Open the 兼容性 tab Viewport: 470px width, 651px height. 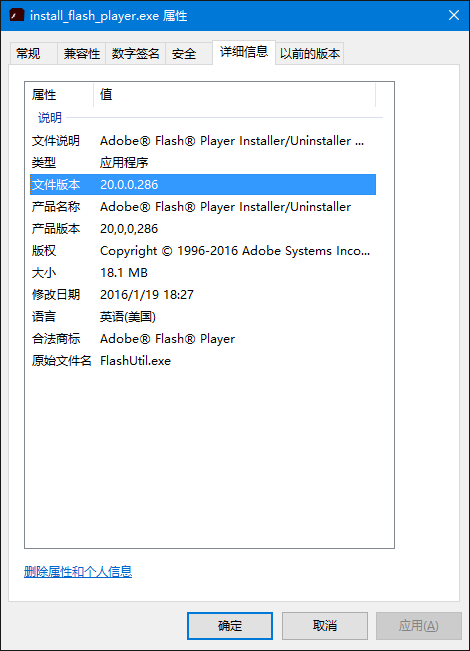pos(82,54)
